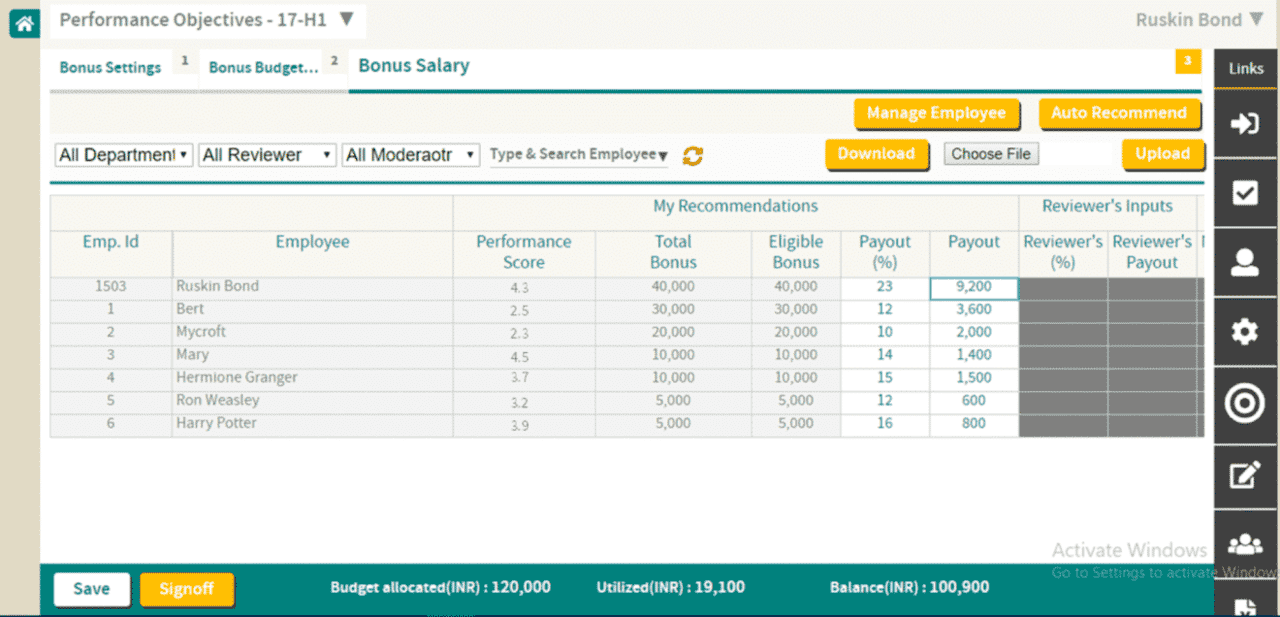Click the checkmark icon in right sidebar
1280x617 pixels.
[1245, 193]
